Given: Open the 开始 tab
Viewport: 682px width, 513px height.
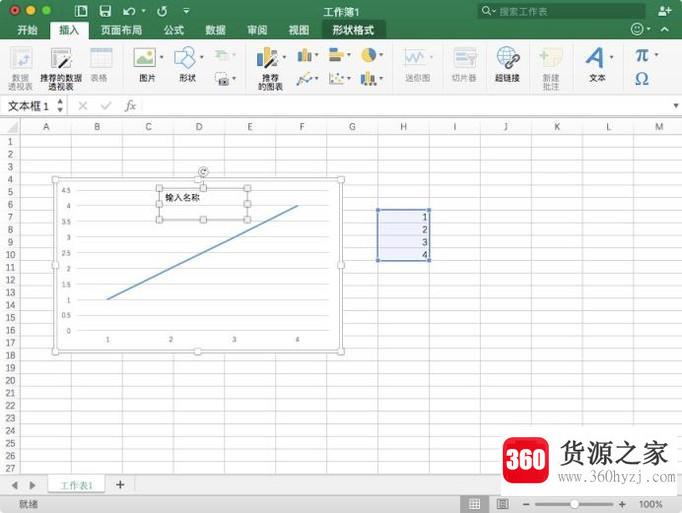Looking at the screenshot, I should (x=27, y=30).
